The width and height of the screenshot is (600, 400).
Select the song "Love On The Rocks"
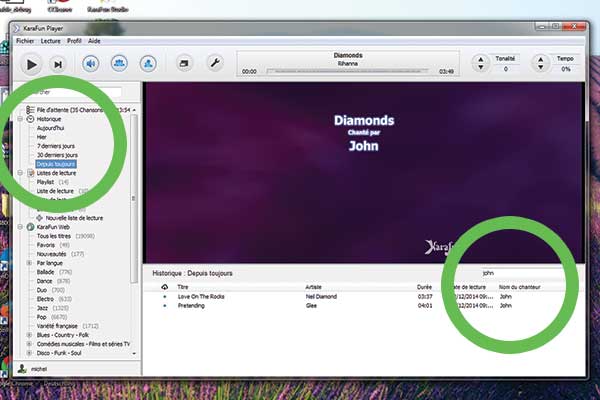tap(200, 297)
